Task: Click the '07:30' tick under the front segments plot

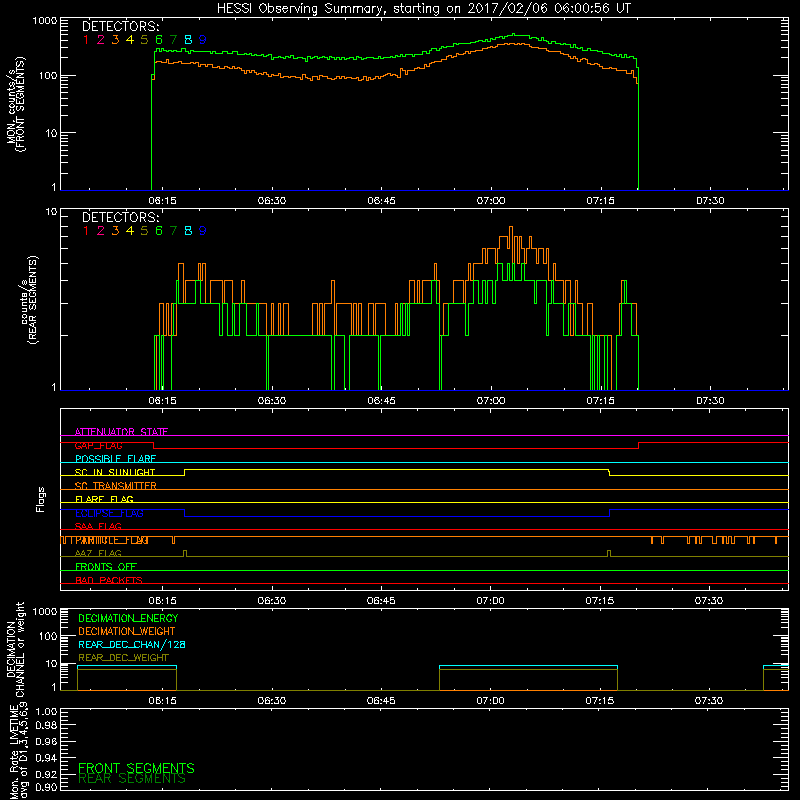Action: tap(710, 201)
